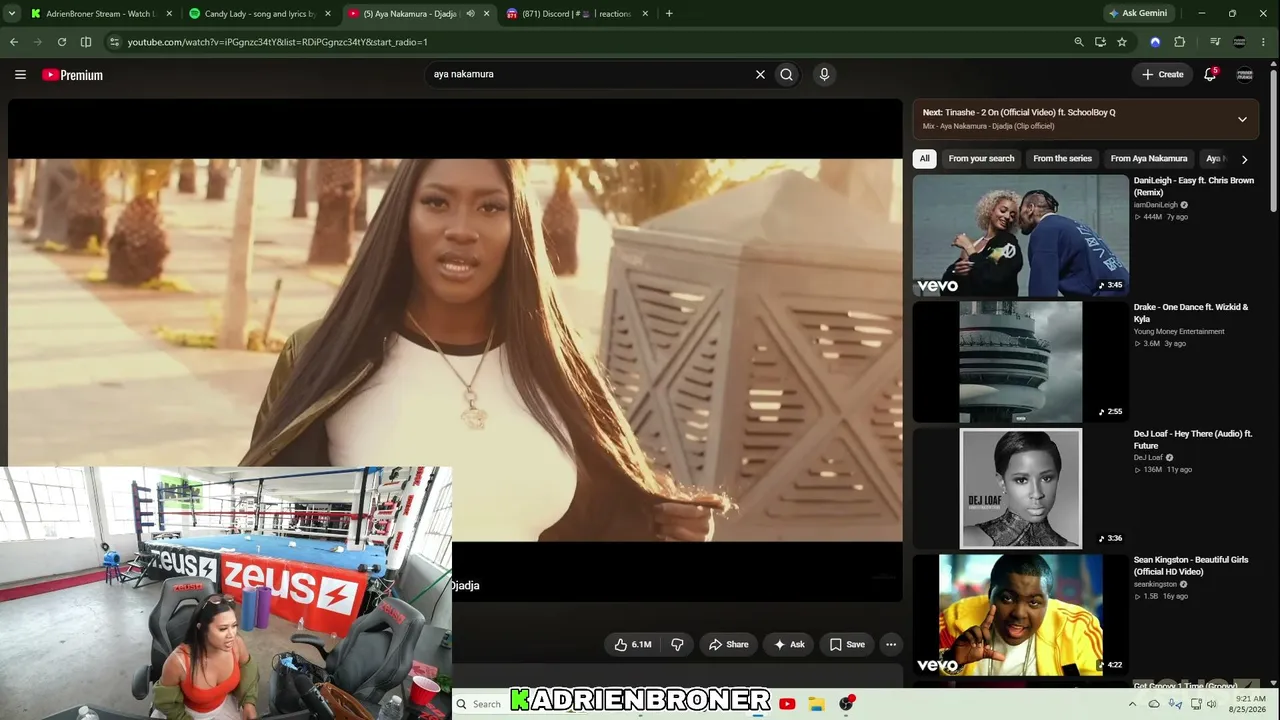Install app icon in the address bar
Screen dimensions: 1280x720
point(1100,42)
